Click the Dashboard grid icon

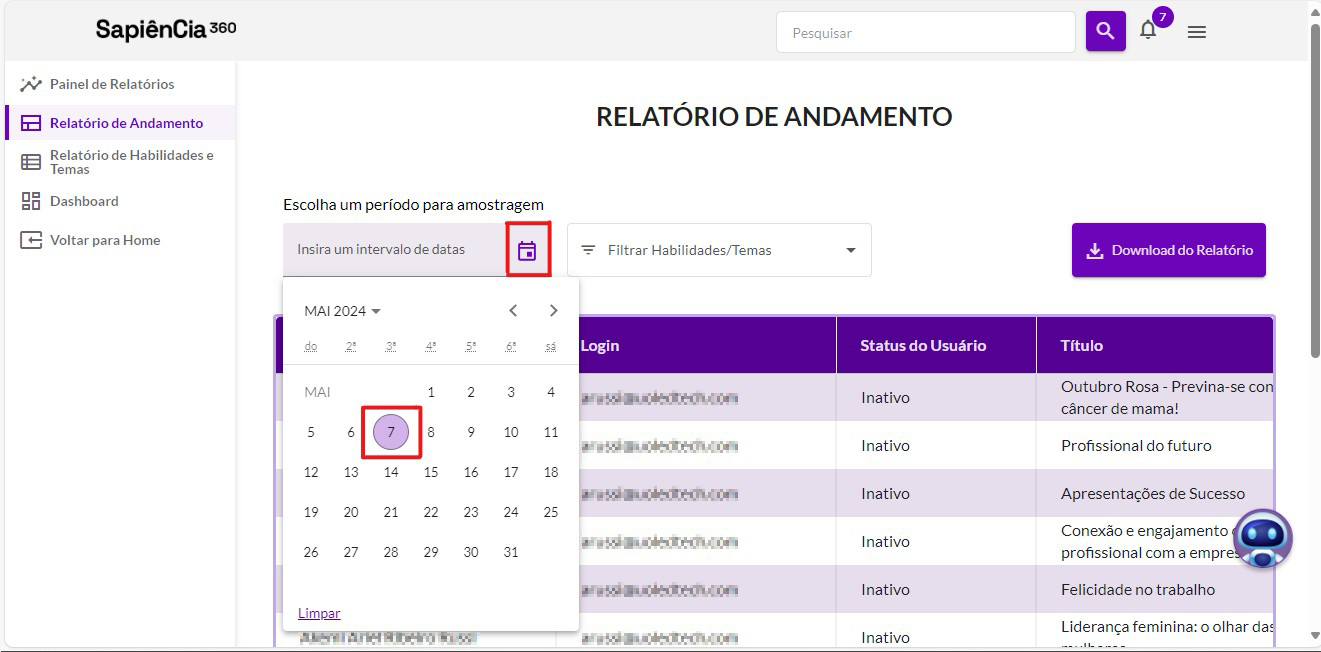pos(31,201)
